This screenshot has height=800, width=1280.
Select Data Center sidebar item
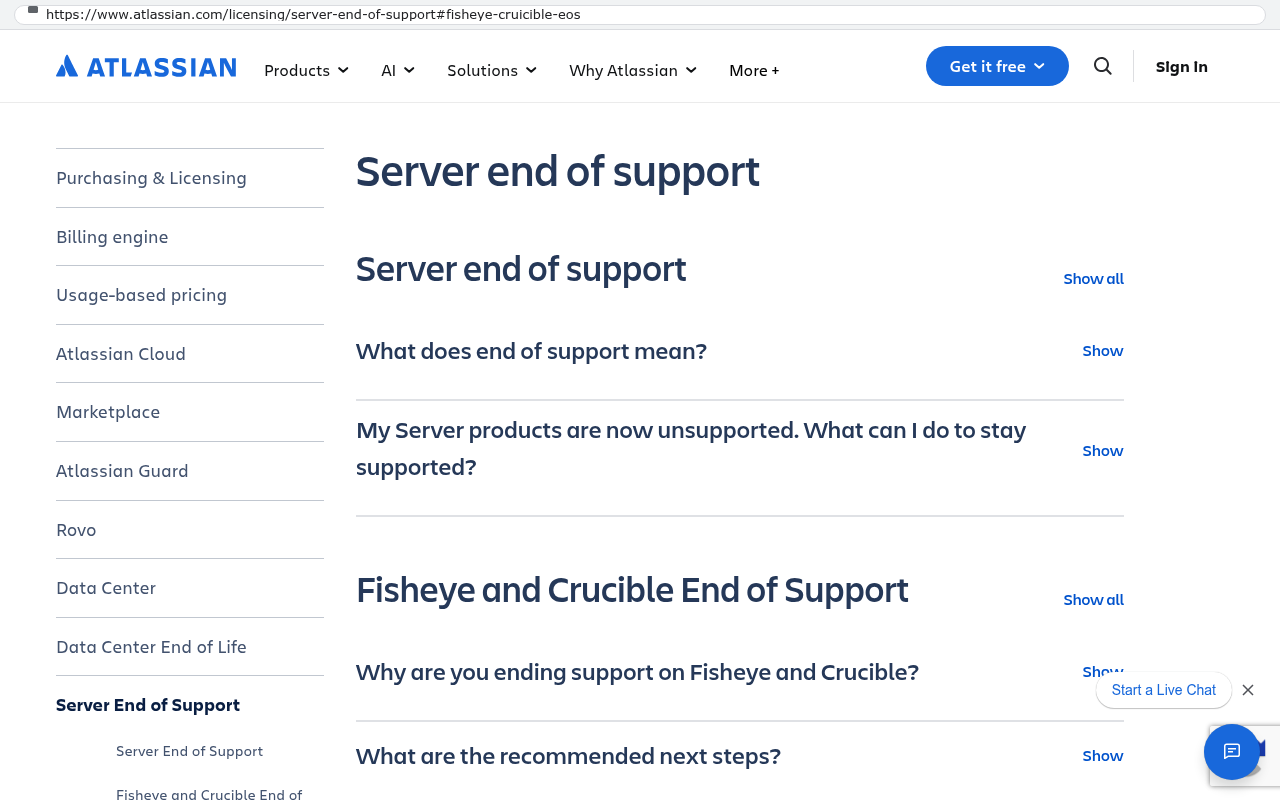(106, 588)
